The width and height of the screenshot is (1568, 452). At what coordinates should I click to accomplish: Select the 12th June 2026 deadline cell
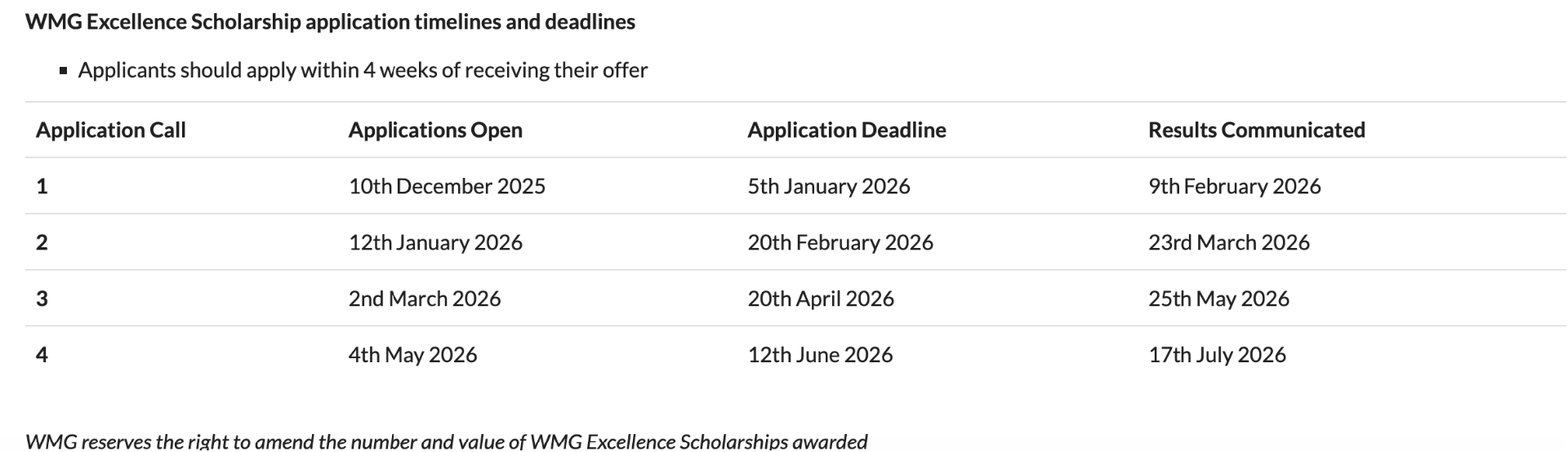[x=820, y=355]
